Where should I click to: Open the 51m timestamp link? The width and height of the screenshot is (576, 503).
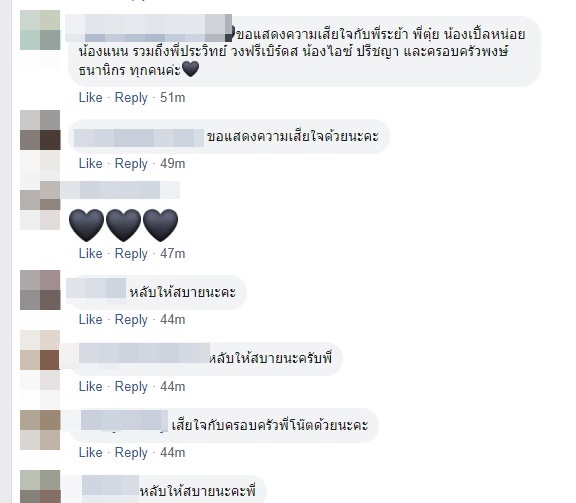point(173,98)
